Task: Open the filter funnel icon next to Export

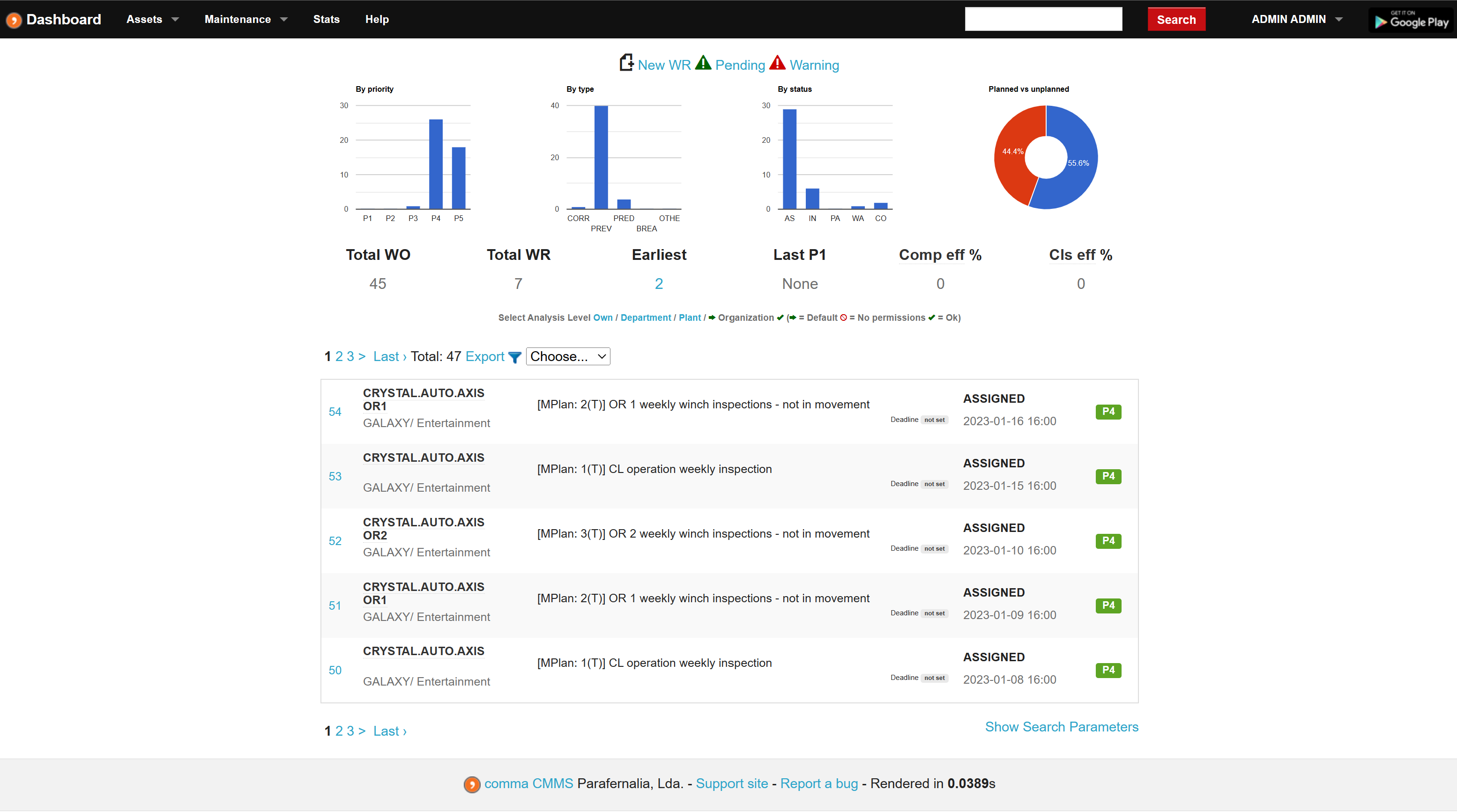Action: click(x=515, y=357)
